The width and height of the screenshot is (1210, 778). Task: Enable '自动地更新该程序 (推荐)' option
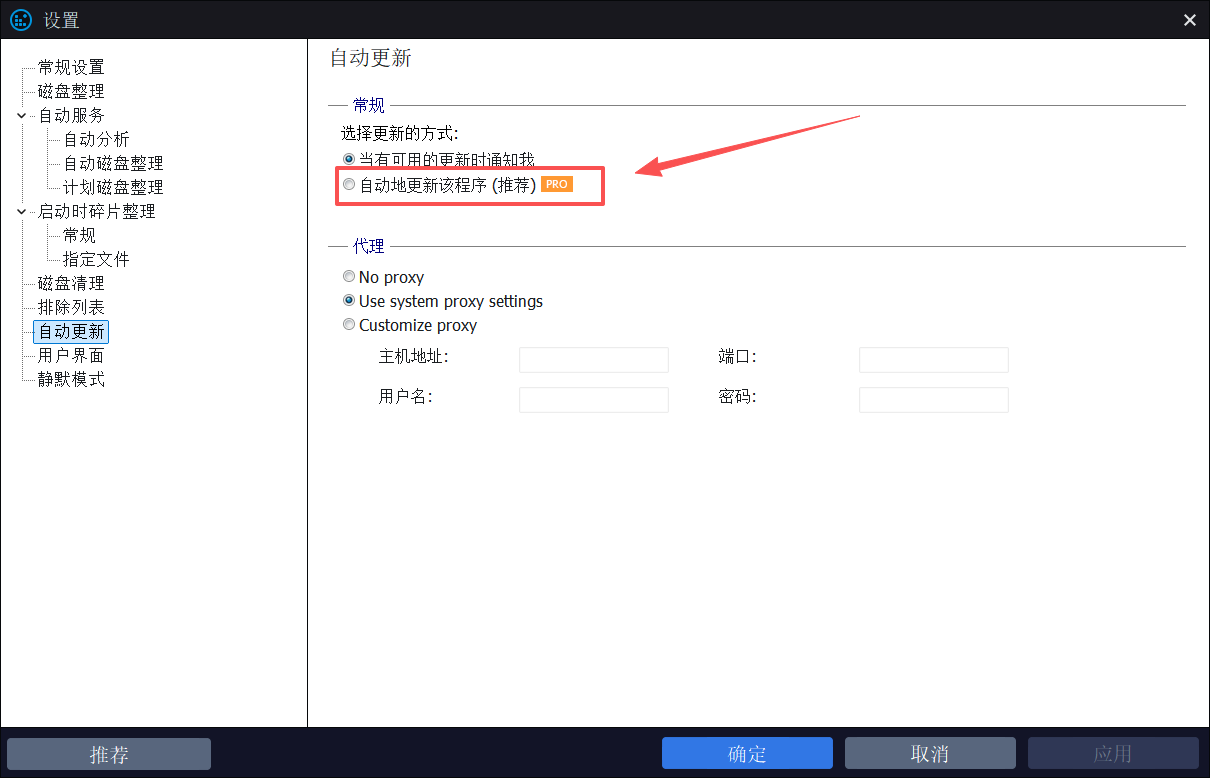(x=348, y=183)
